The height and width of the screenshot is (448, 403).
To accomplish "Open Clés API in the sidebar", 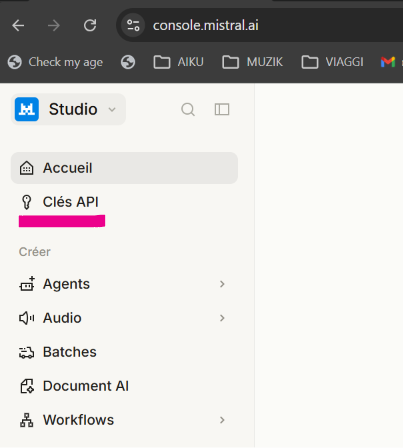I will 124,202.
